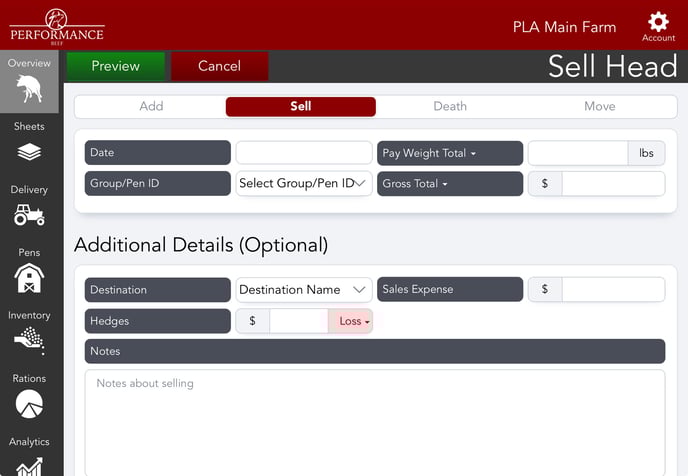Expand the Select Group/Pen ID dropdown
Image resolution: width=688 pixels, height=476 pixels.
click(304, 184)
